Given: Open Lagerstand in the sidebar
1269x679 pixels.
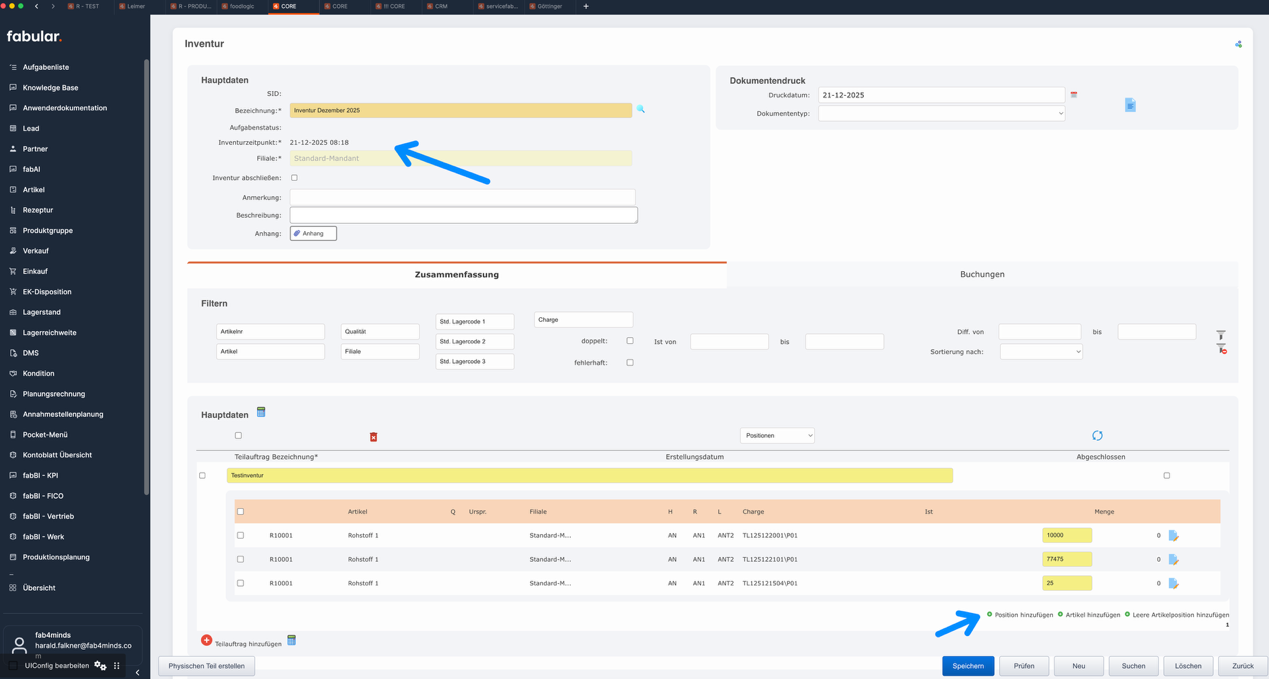Looking at the screenshot, I should [x=42, y=312].
